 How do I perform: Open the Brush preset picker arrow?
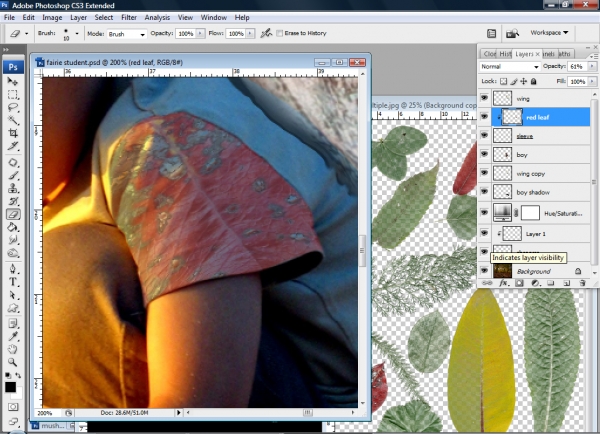click(x=77, y=34)
